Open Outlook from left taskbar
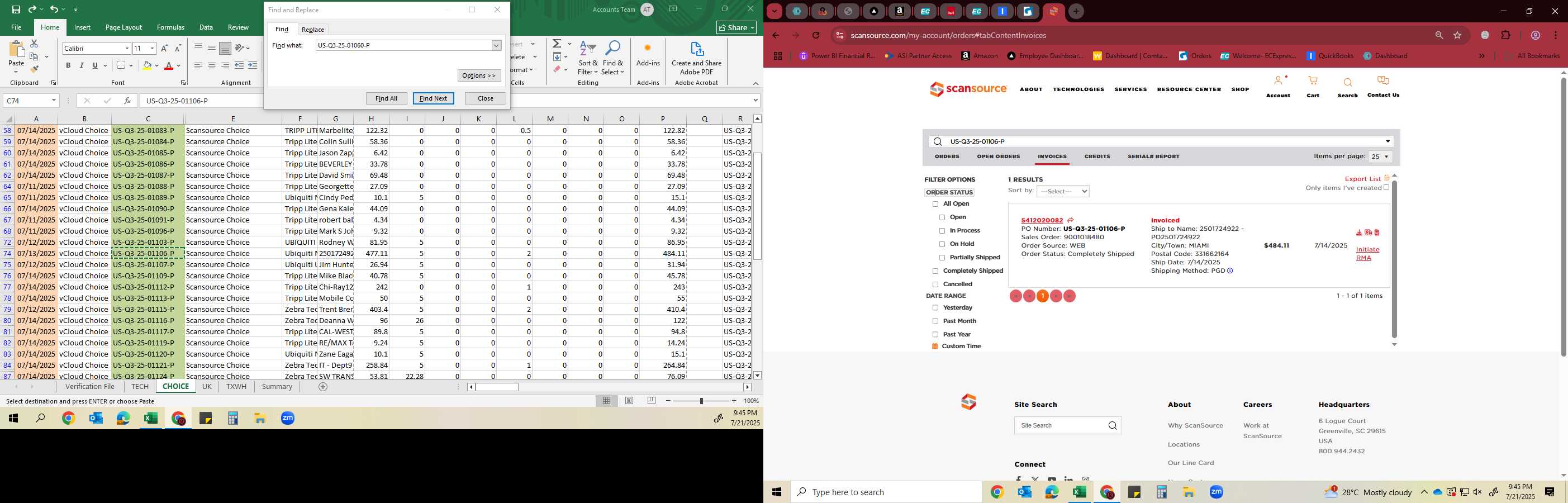 tap(96, 419)
